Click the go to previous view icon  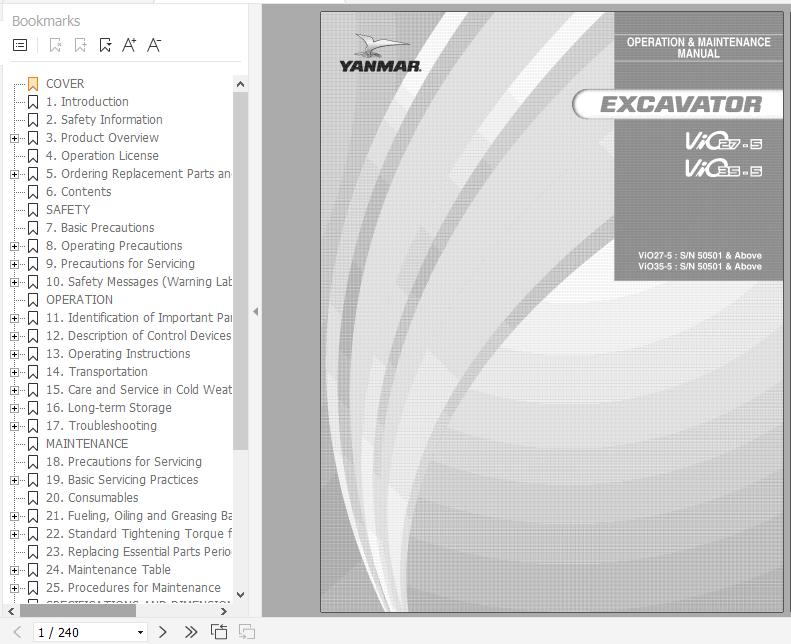219,632
